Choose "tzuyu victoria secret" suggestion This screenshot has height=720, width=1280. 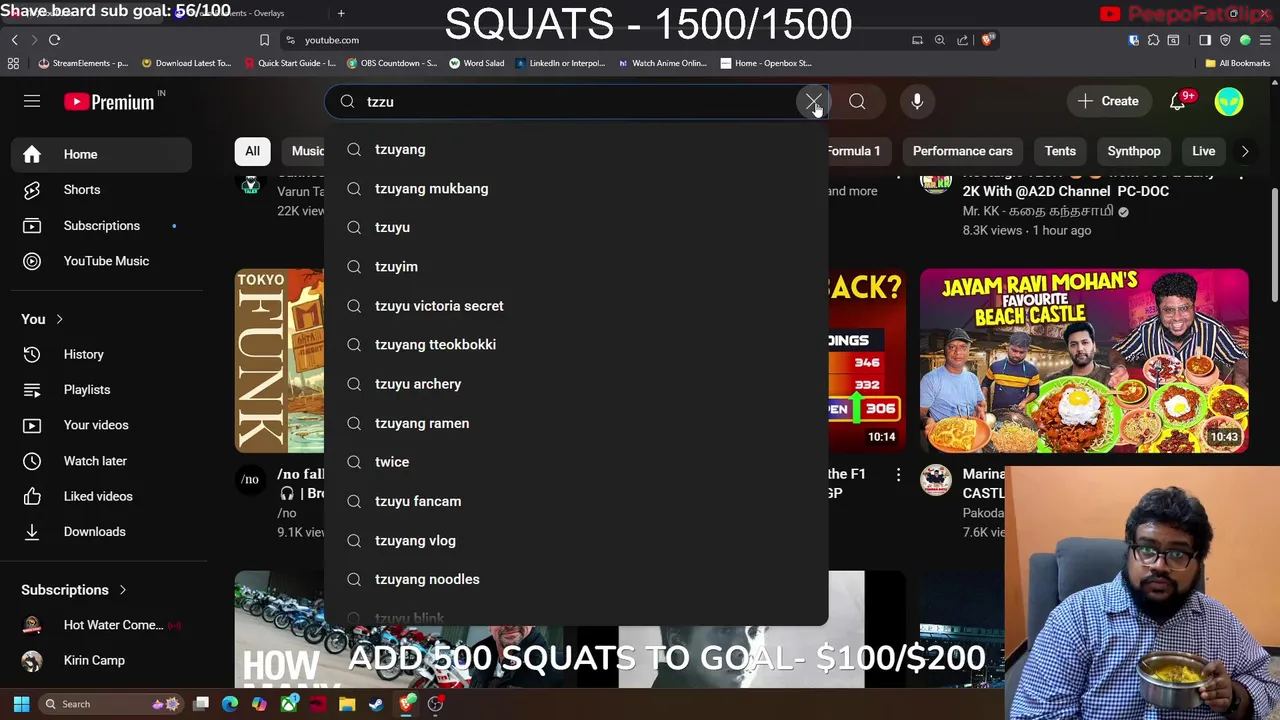click(x=576, y=305)
